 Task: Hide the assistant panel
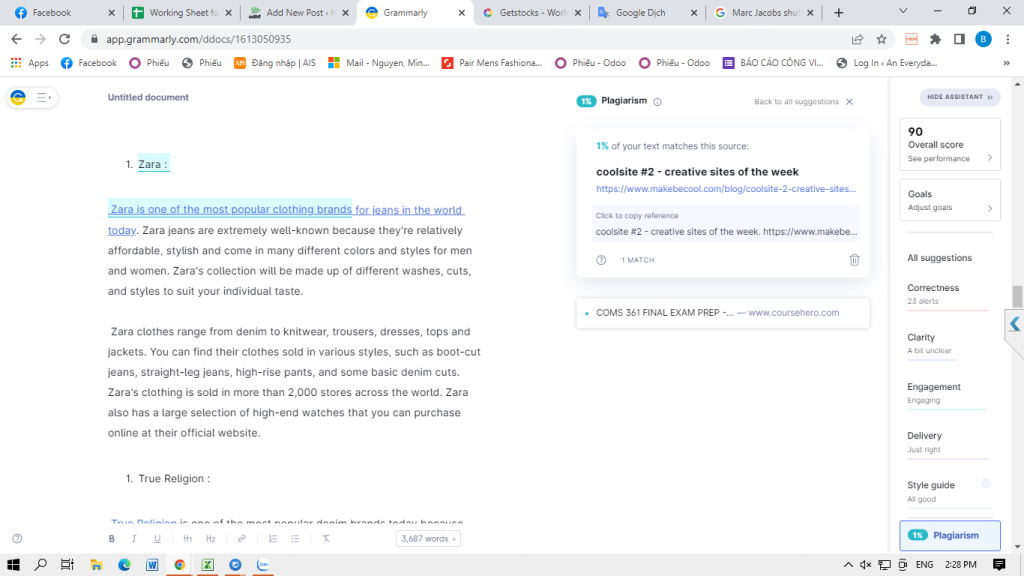point(960,97)
